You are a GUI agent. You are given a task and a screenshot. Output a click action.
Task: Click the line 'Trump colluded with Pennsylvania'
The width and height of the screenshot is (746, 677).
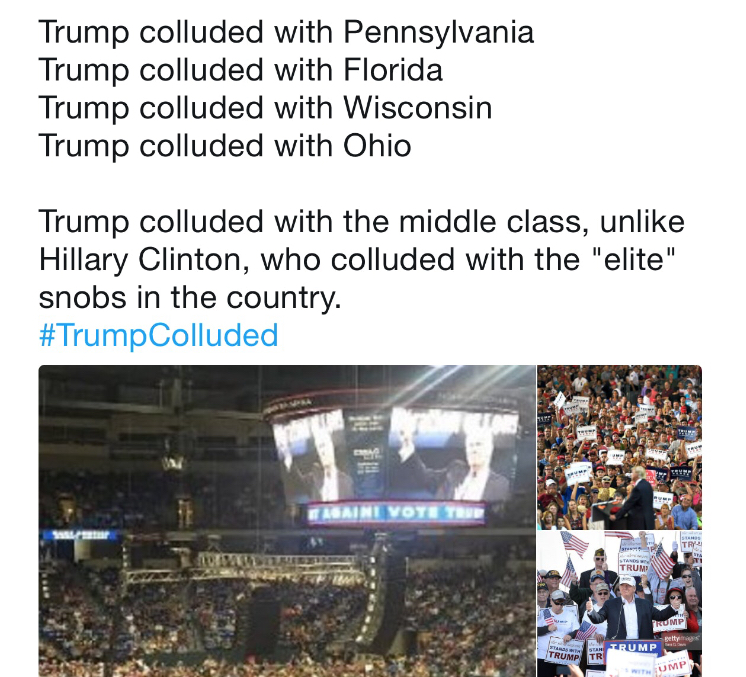click(x=286, y=32)
